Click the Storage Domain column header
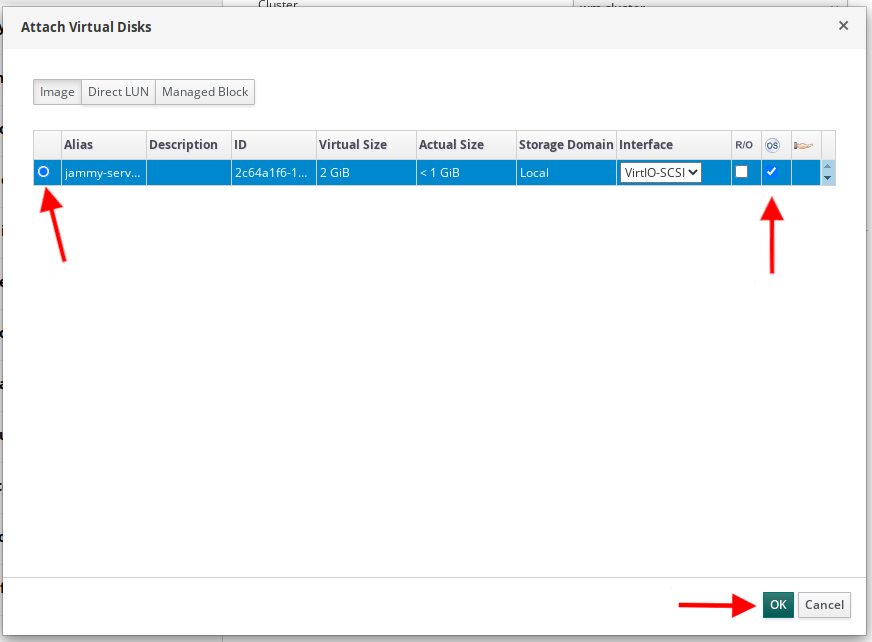This screenshot has height=642, width=872. point(565,145)
